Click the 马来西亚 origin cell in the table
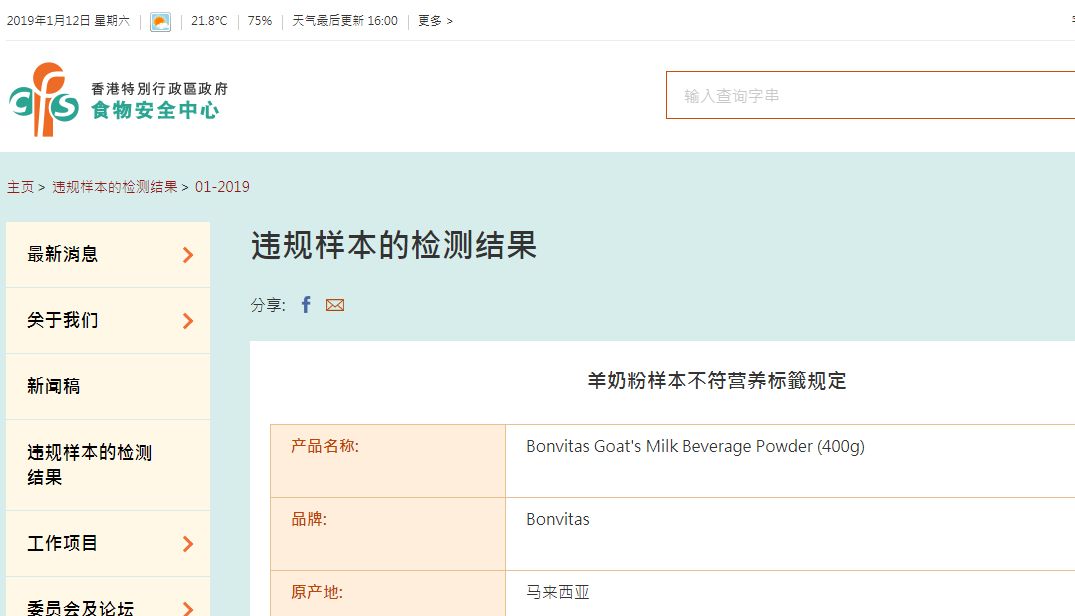 pos(557,591)
